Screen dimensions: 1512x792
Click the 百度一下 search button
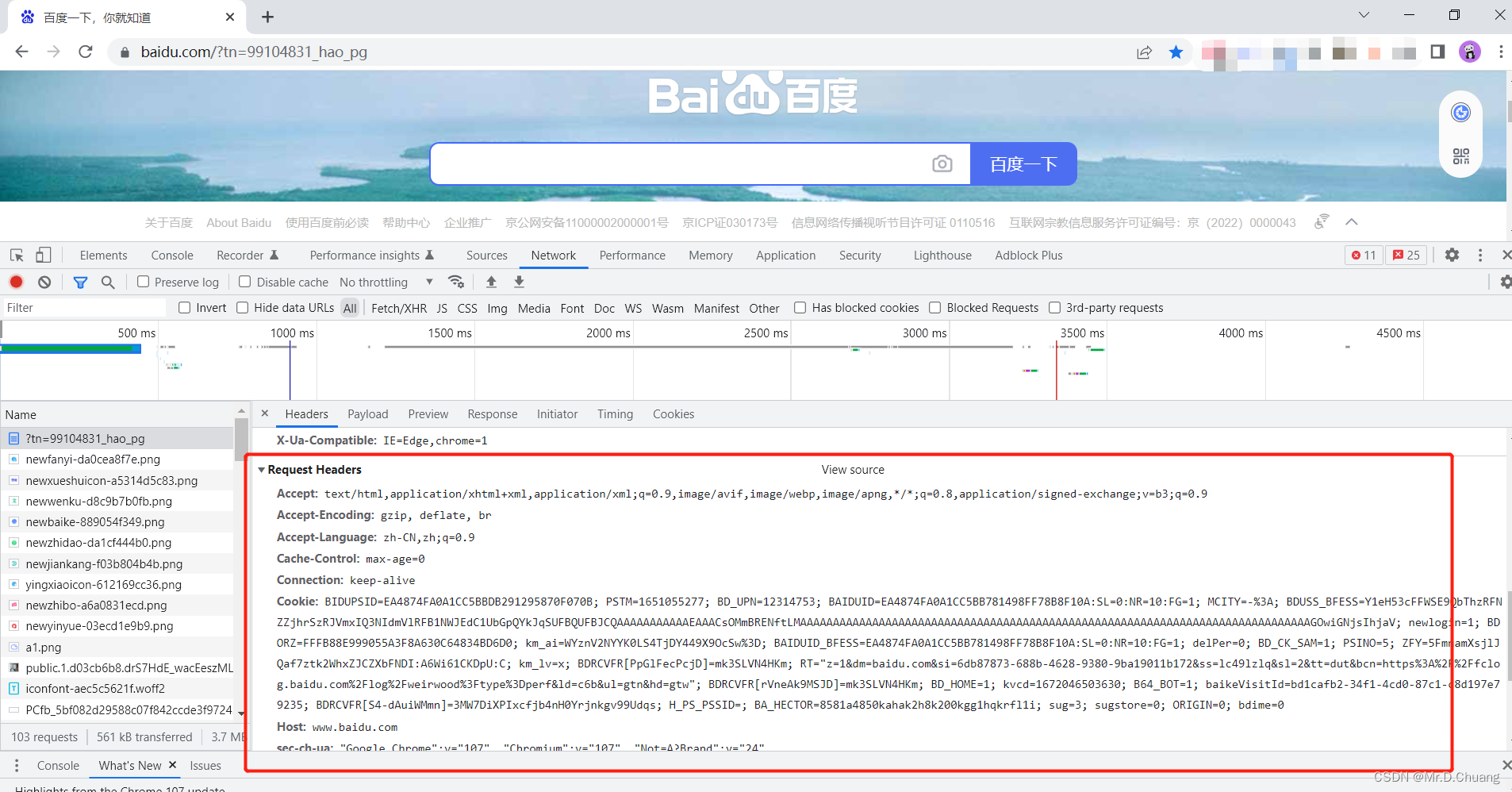point(1023,163)
